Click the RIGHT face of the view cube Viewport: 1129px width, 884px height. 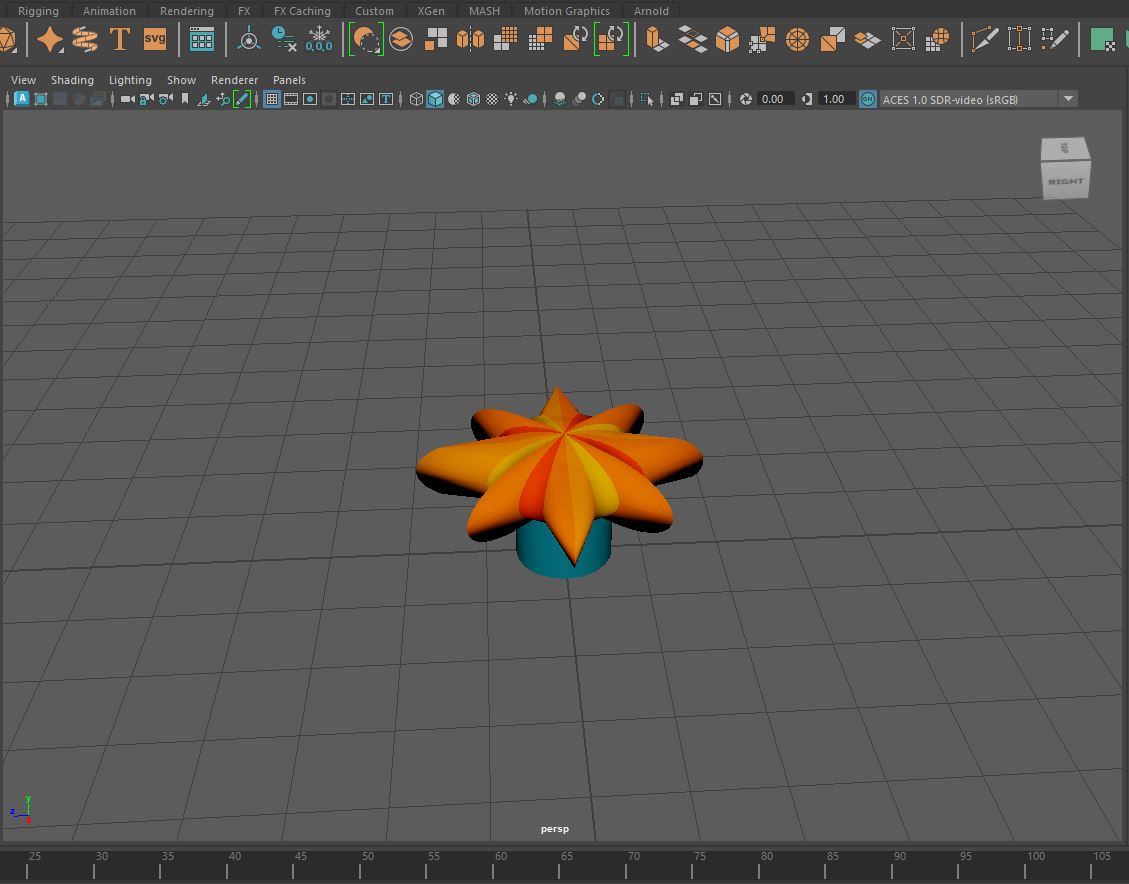pos(1065,182)
